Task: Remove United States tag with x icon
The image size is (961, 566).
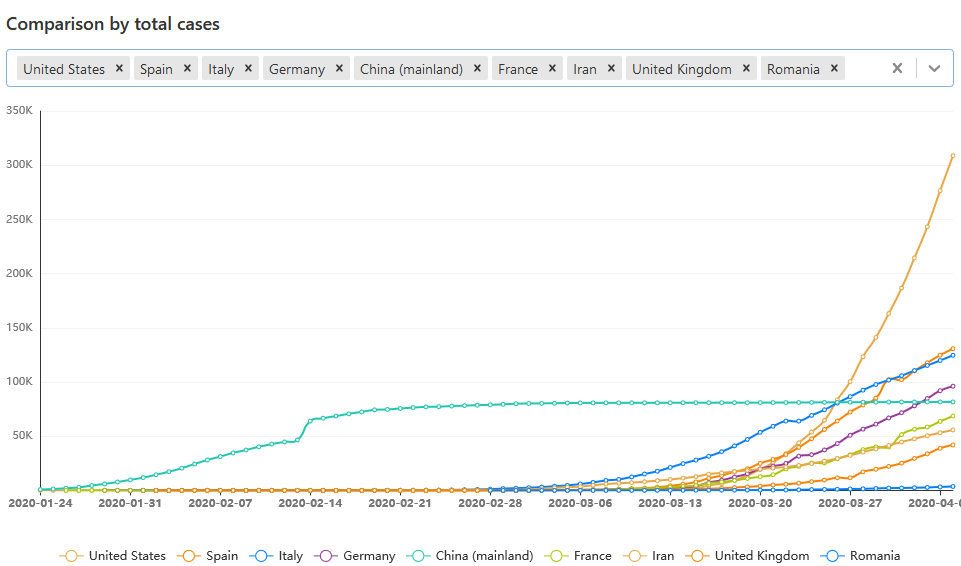Action: pyautogui.click(x=119, y=69)
